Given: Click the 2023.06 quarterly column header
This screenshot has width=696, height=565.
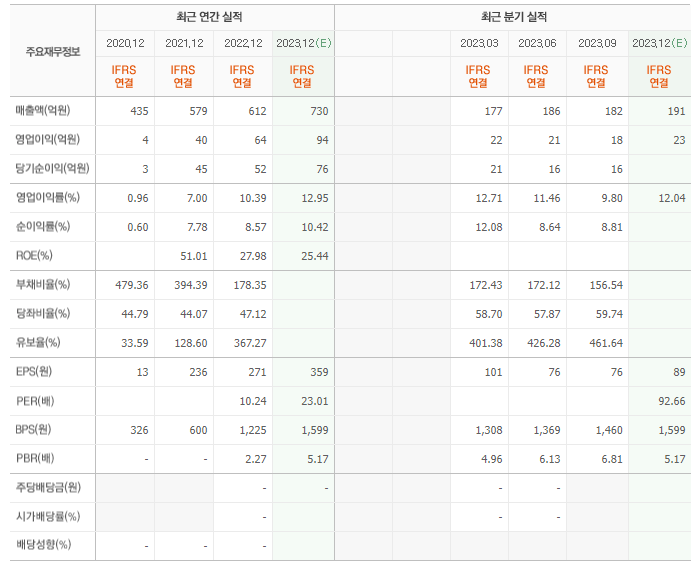Looking at the screenshot, I should [537, 43].
